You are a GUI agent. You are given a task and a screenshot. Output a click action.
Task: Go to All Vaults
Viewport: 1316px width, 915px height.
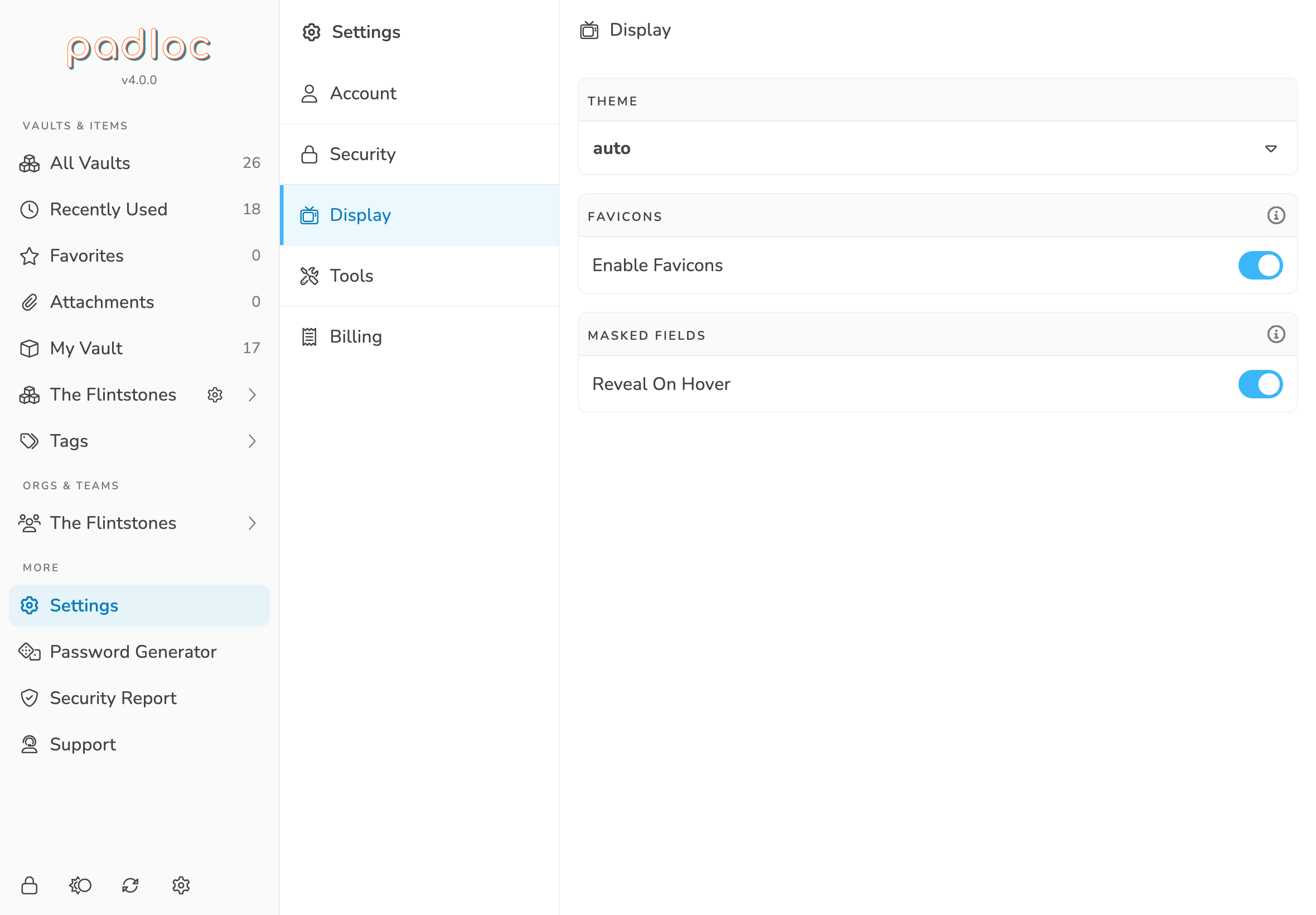tap(139, 163)
